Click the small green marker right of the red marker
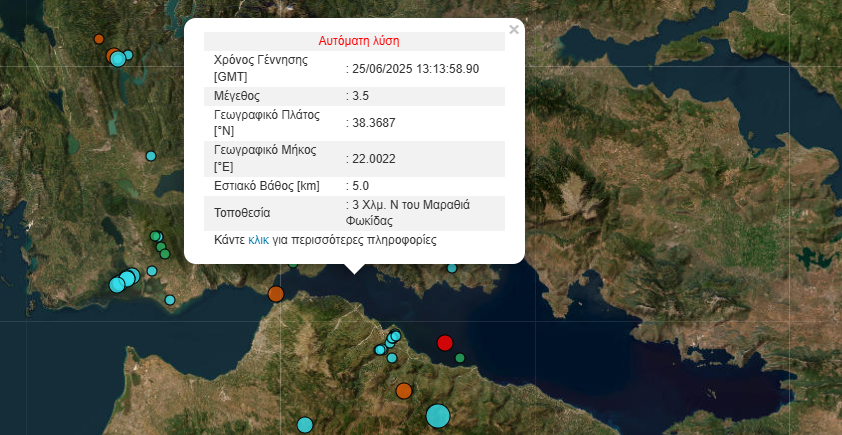 point(460,358)
